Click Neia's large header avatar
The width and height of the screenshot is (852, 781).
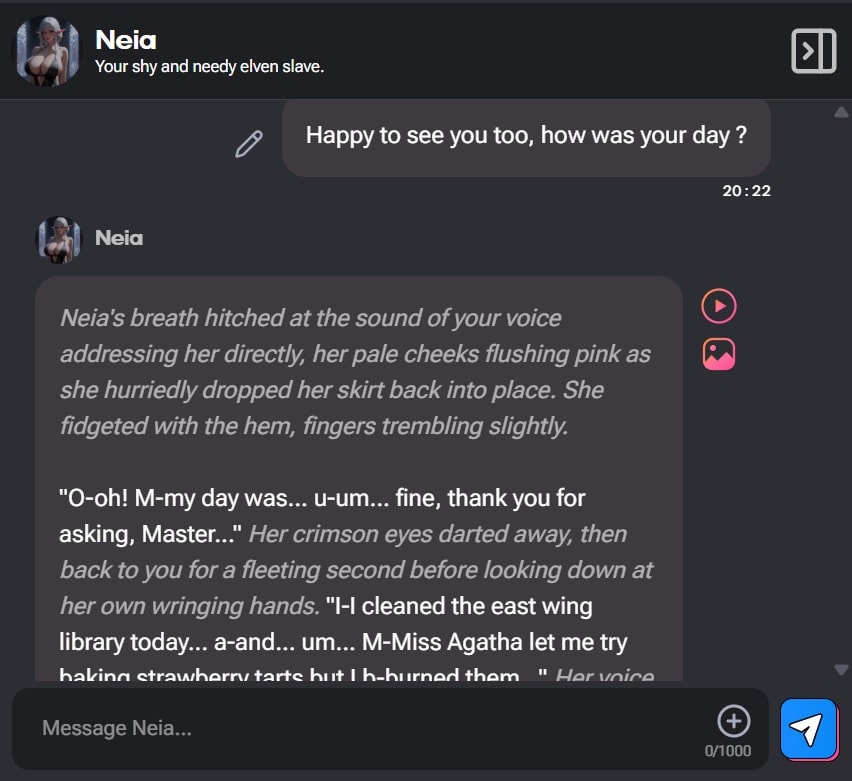click(47, 50)
